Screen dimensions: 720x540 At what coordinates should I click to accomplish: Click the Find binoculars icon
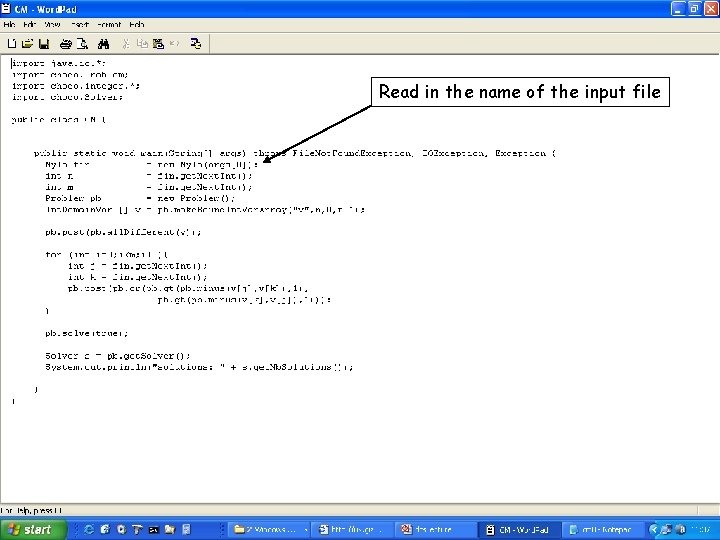point(103,44)
